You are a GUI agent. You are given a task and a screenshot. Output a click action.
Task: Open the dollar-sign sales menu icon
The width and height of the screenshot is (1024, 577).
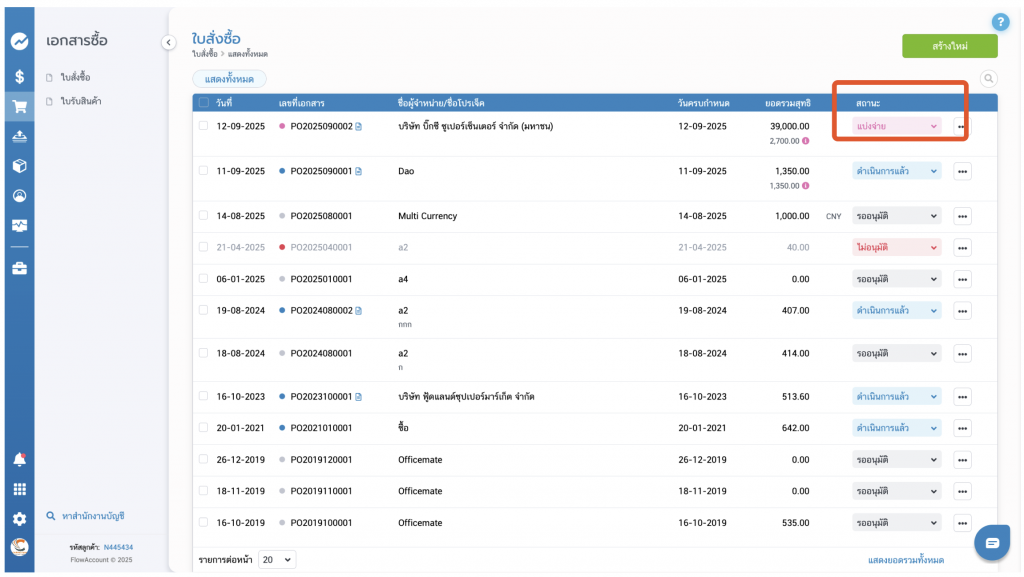click(x=19, y=76)
